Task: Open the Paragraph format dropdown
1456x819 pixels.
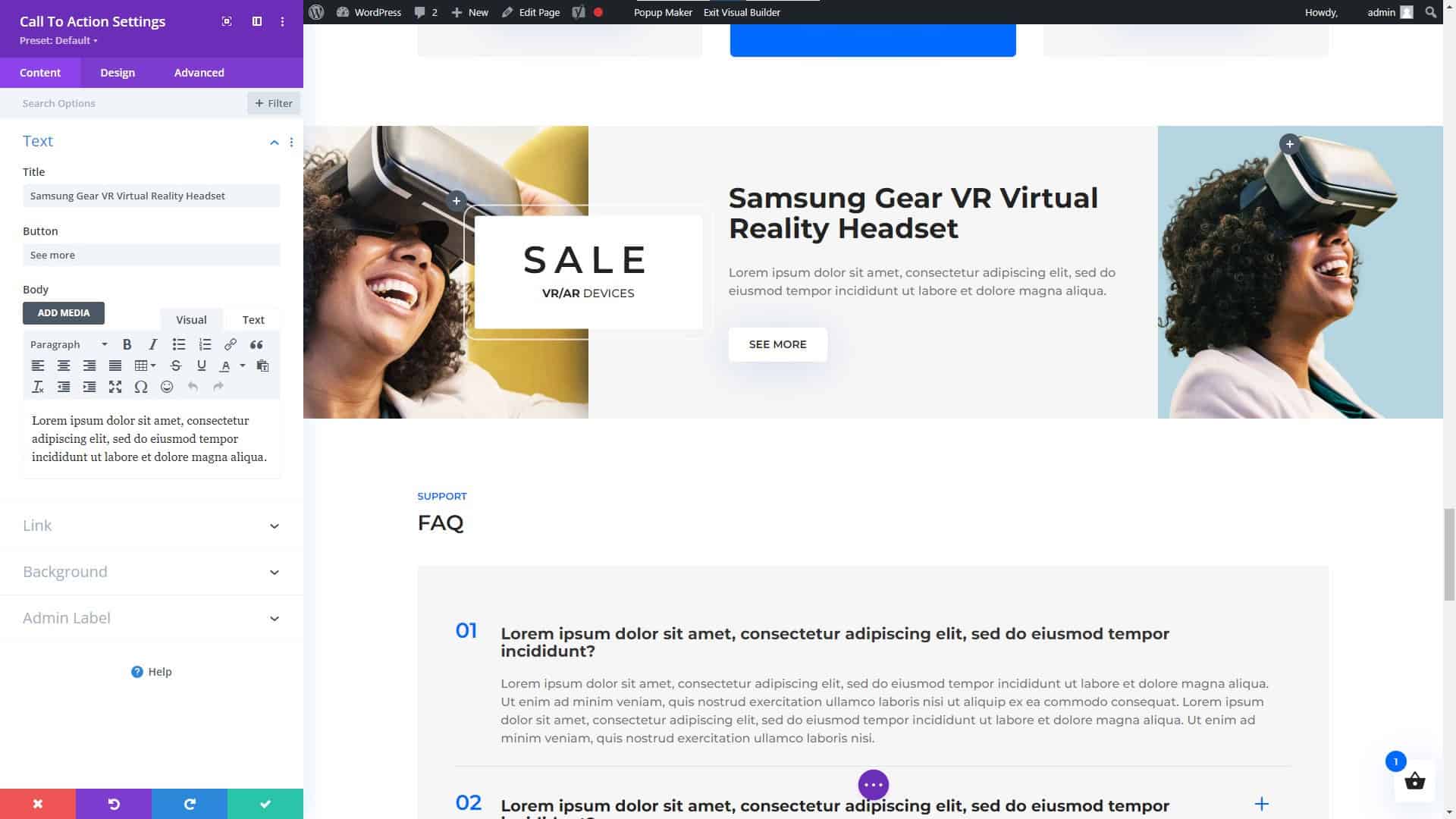Action: pos(68,344)
